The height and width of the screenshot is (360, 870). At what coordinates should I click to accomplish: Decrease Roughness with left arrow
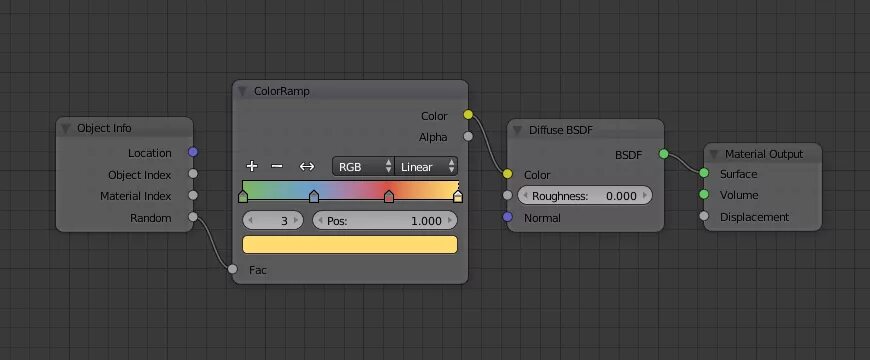click(525, 196)
